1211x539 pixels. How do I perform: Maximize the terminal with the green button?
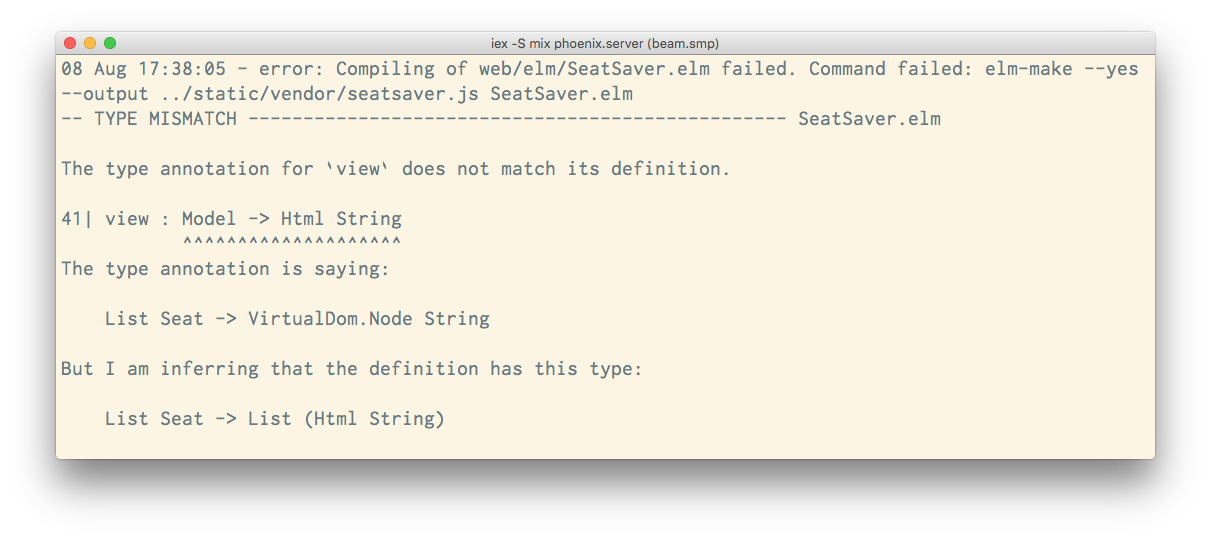coord(110,43)
